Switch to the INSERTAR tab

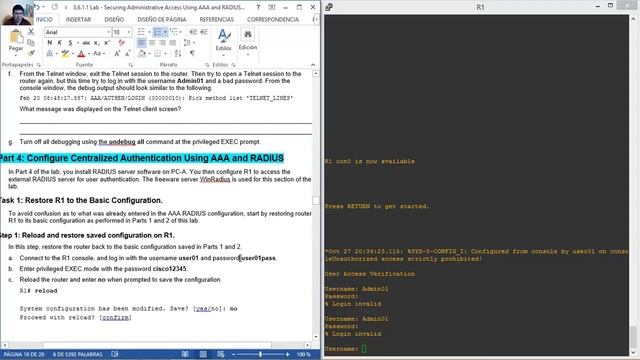[78, 19]
